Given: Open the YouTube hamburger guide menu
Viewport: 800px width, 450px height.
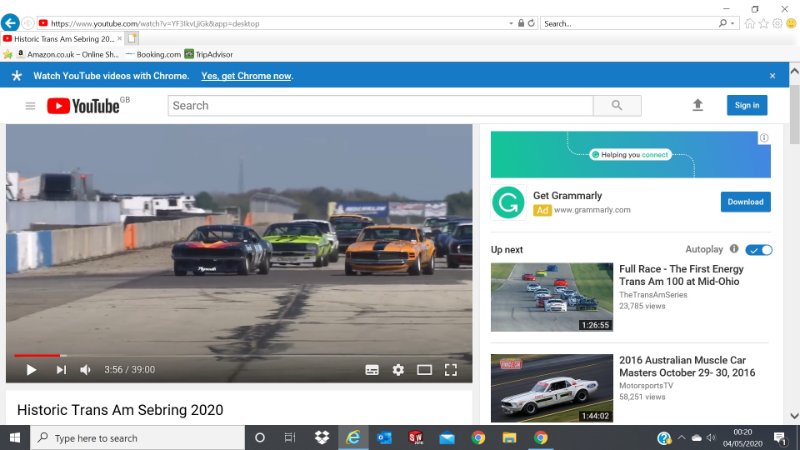Looking at the screenshot, I should tap(30, 106).
